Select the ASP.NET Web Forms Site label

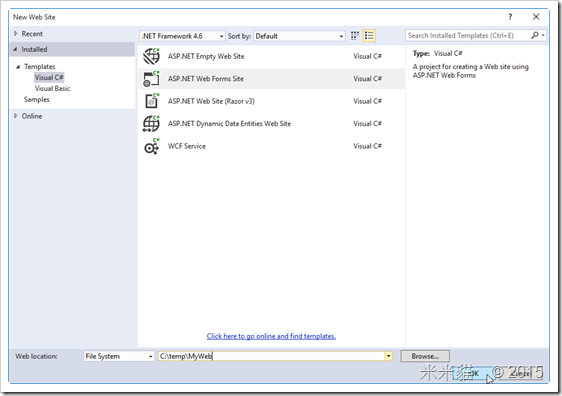(x=205, y=79)
